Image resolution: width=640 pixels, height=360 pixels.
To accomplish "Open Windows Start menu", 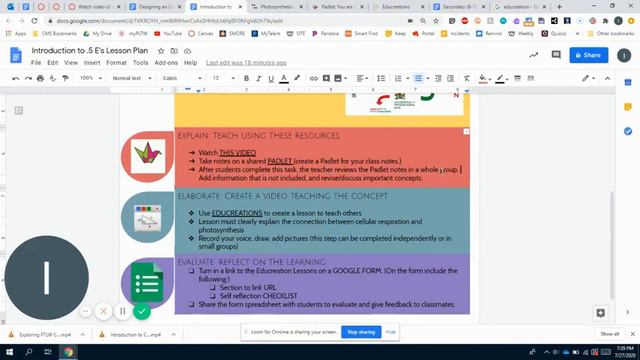I will [x=9, y=352].
